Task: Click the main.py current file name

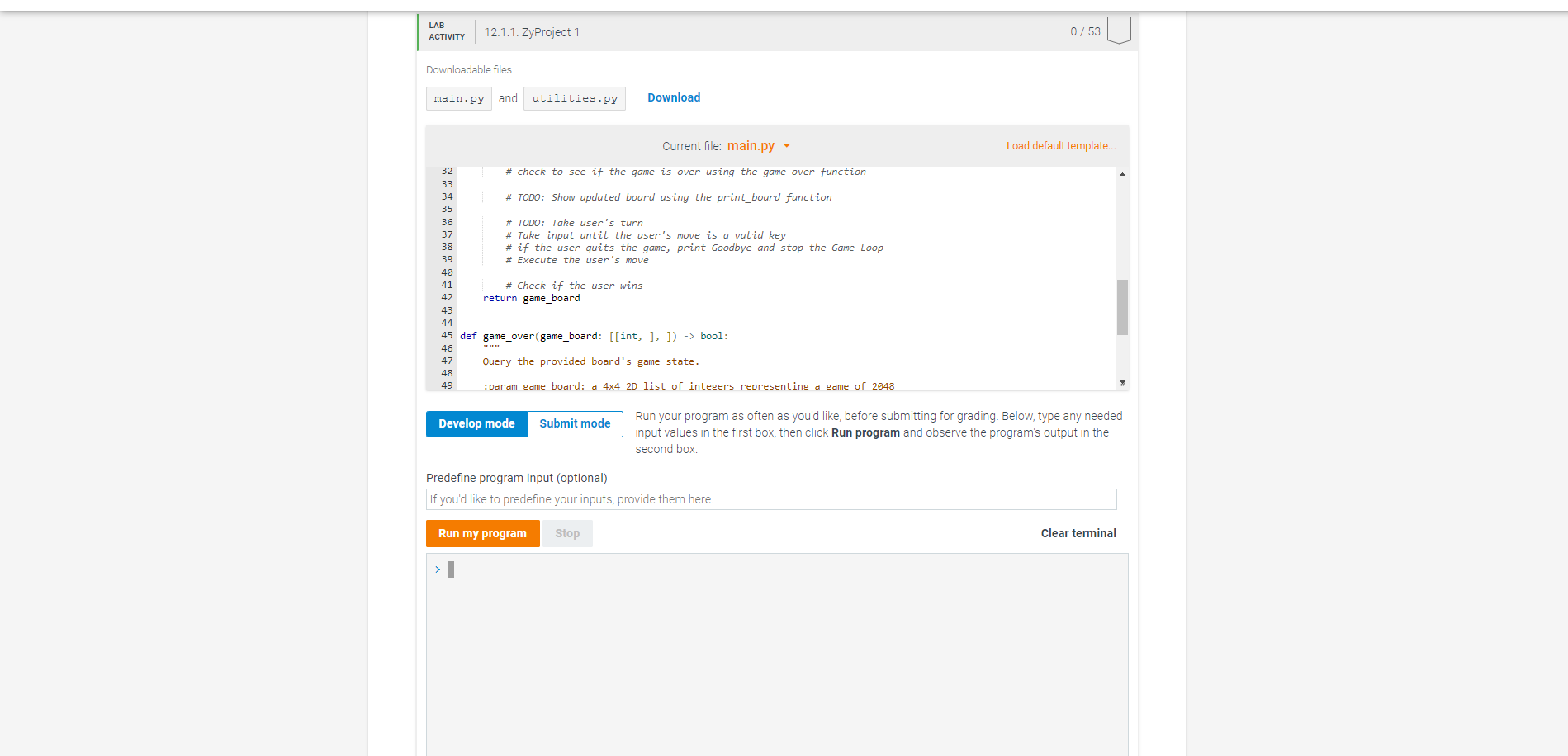Action: coord(751,146)
